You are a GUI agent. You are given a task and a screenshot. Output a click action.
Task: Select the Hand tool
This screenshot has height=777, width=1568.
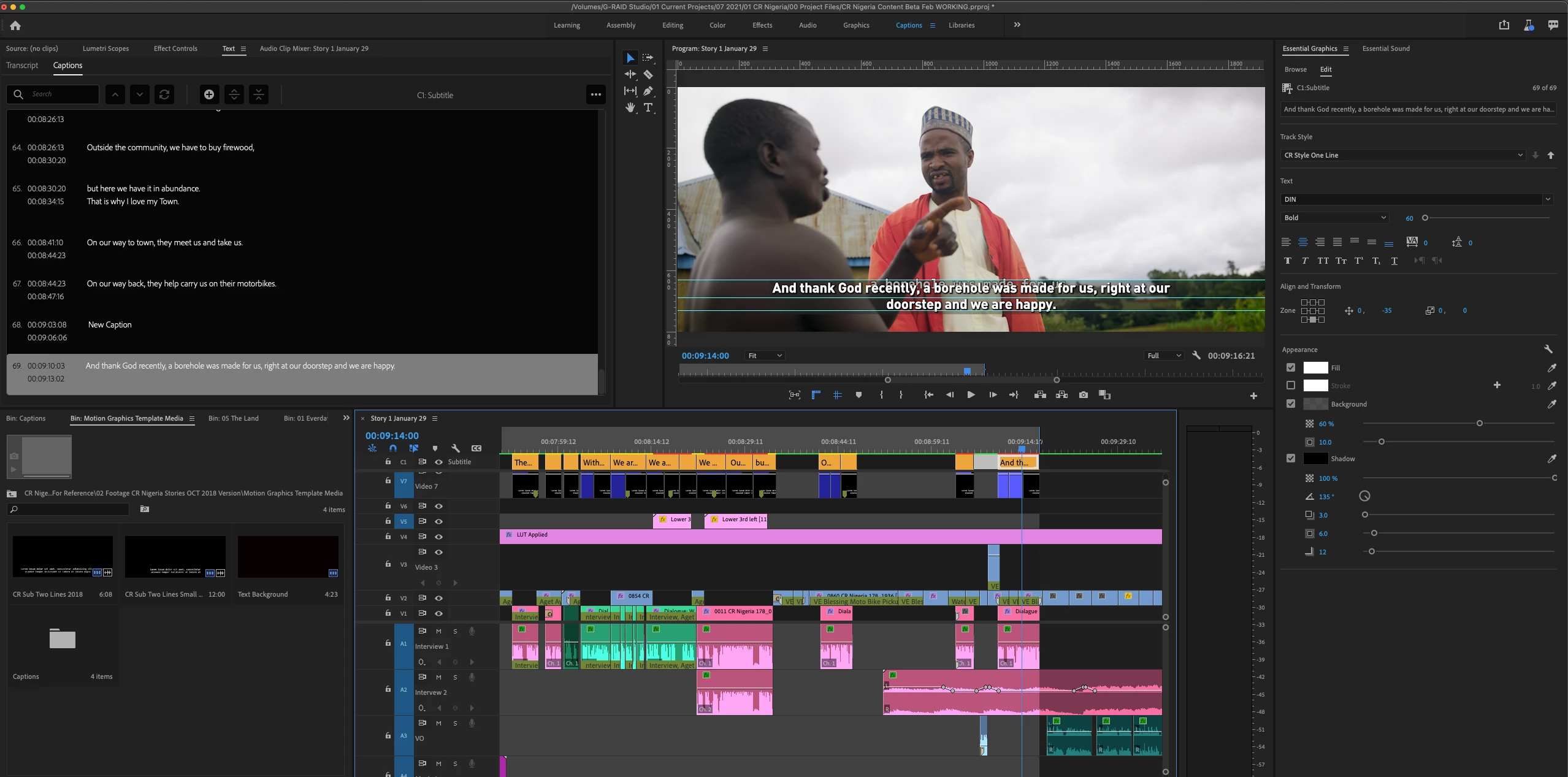click(630, 108)
